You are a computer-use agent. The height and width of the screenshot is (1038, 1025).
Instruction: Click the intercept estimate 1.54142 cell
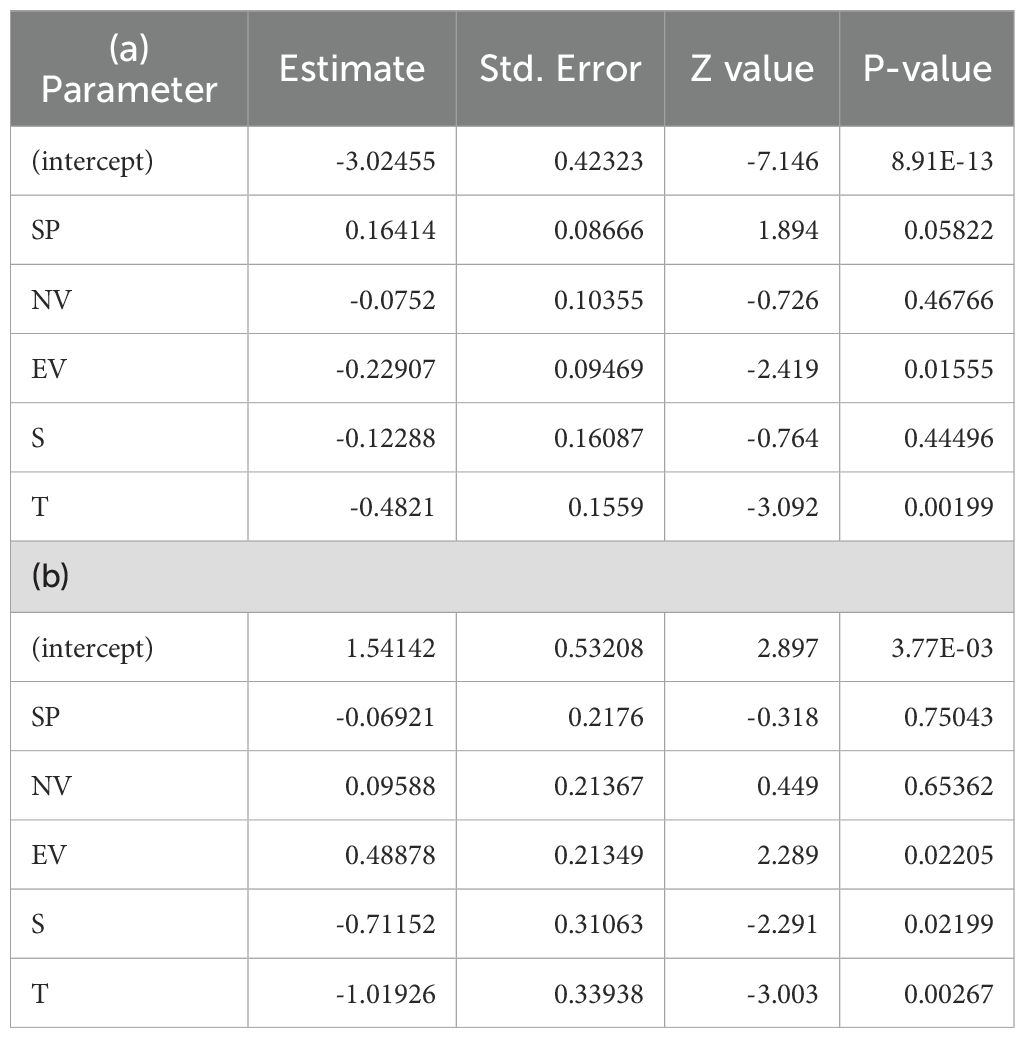pos(390,648)
